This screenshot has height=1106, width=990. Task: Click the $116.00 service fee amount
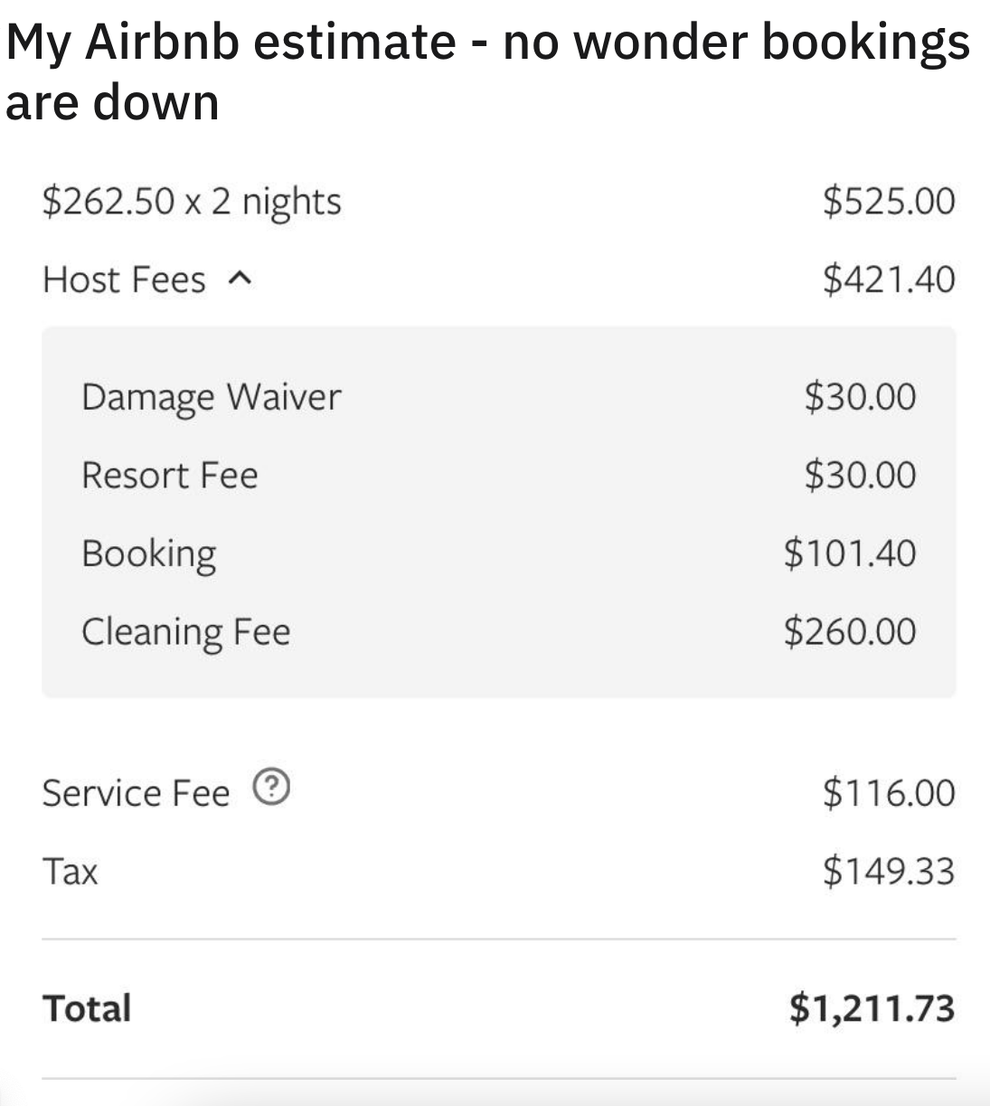pos(888,792)
